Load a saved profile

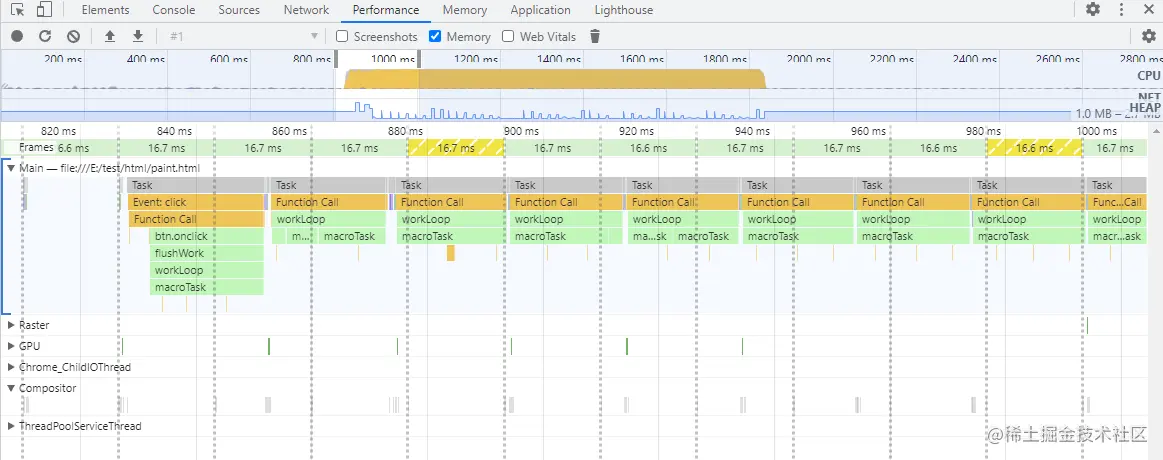pyautogui.click(x=110, y=36)
